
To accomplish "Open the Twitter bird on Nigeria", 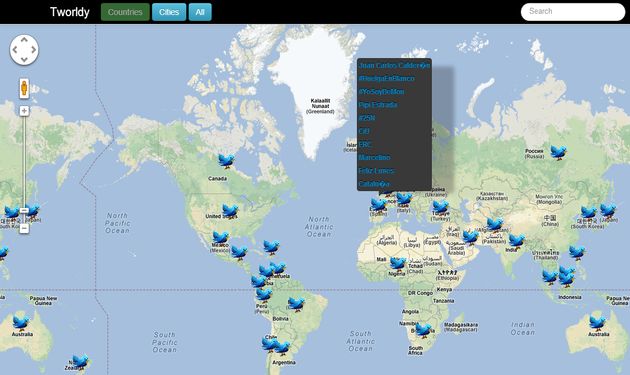I will point(398,264).
